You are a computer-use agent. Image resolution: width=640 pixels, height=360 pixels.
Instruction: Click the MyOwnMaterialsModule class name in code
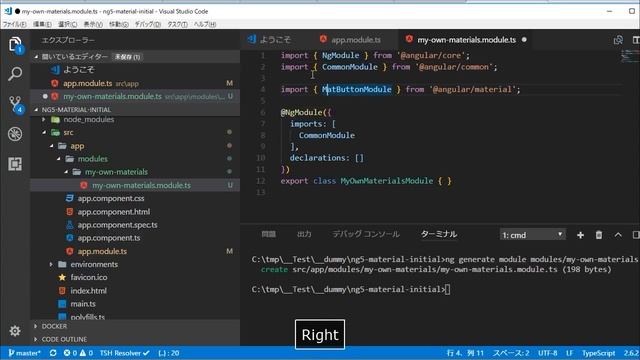[387, 181]
